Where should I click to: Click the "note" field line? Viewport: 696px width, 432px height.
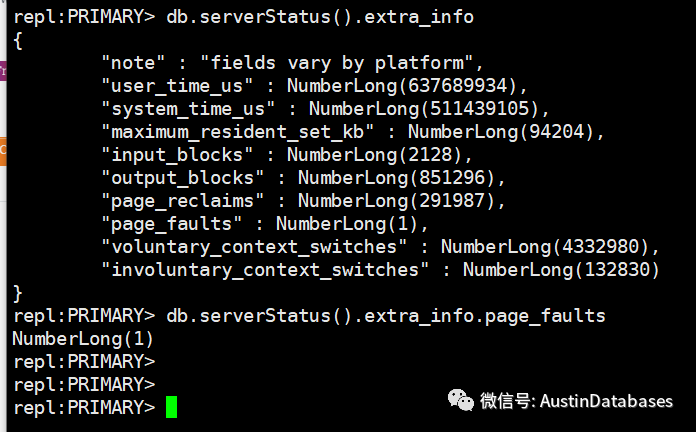click(x=292, y=63)
